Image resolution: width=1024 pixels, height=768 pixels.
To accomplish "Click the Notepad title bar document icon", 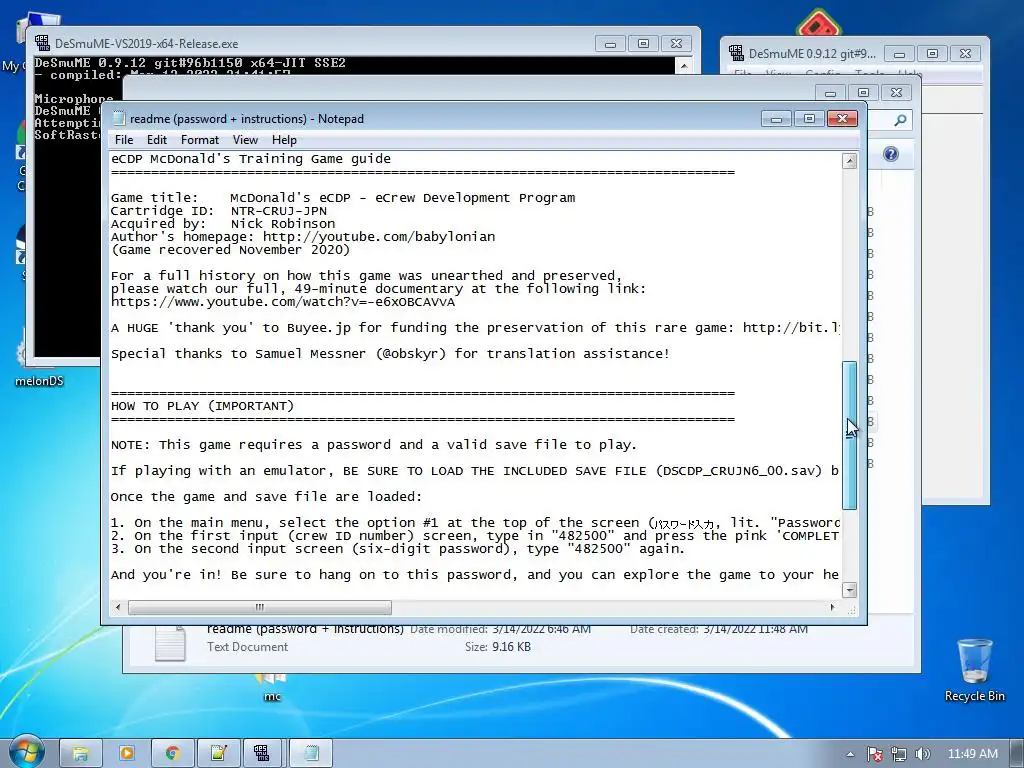I will coord(119,118).
